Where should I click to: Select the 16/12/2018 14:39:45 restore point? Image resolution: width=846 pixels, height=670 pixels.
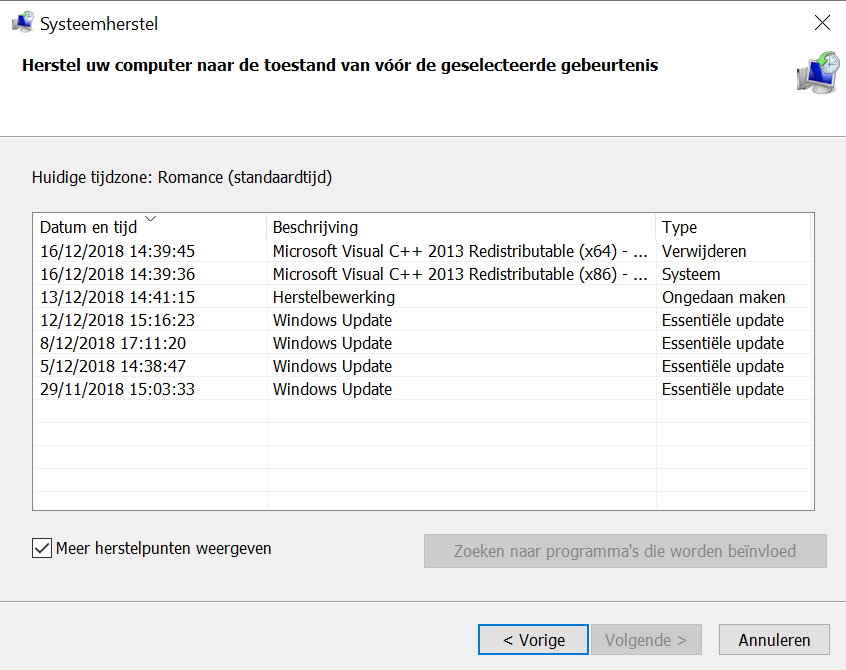pos(422,251)
